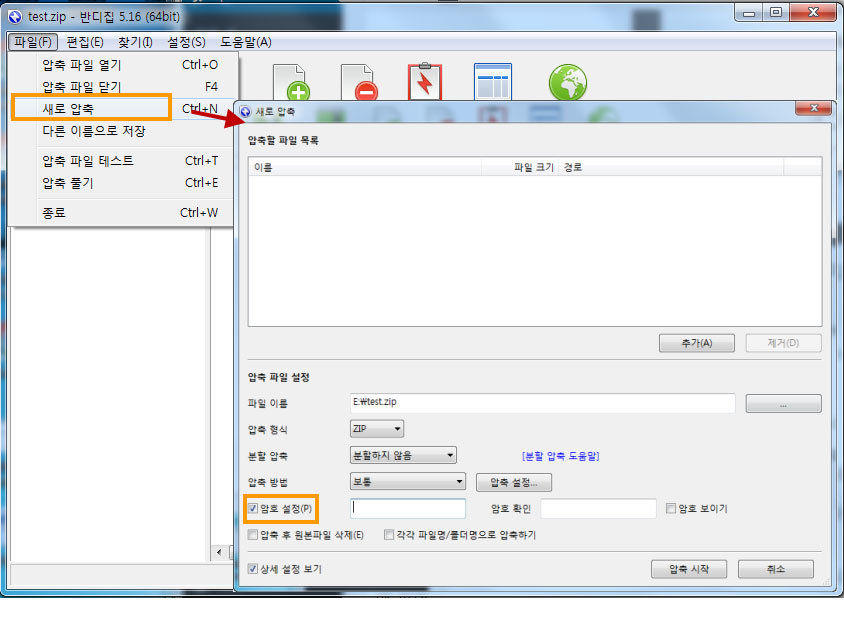The image size is (844, 636).
Task: Open the 분할 압축 도움말 link
Action: pos(560,456)
